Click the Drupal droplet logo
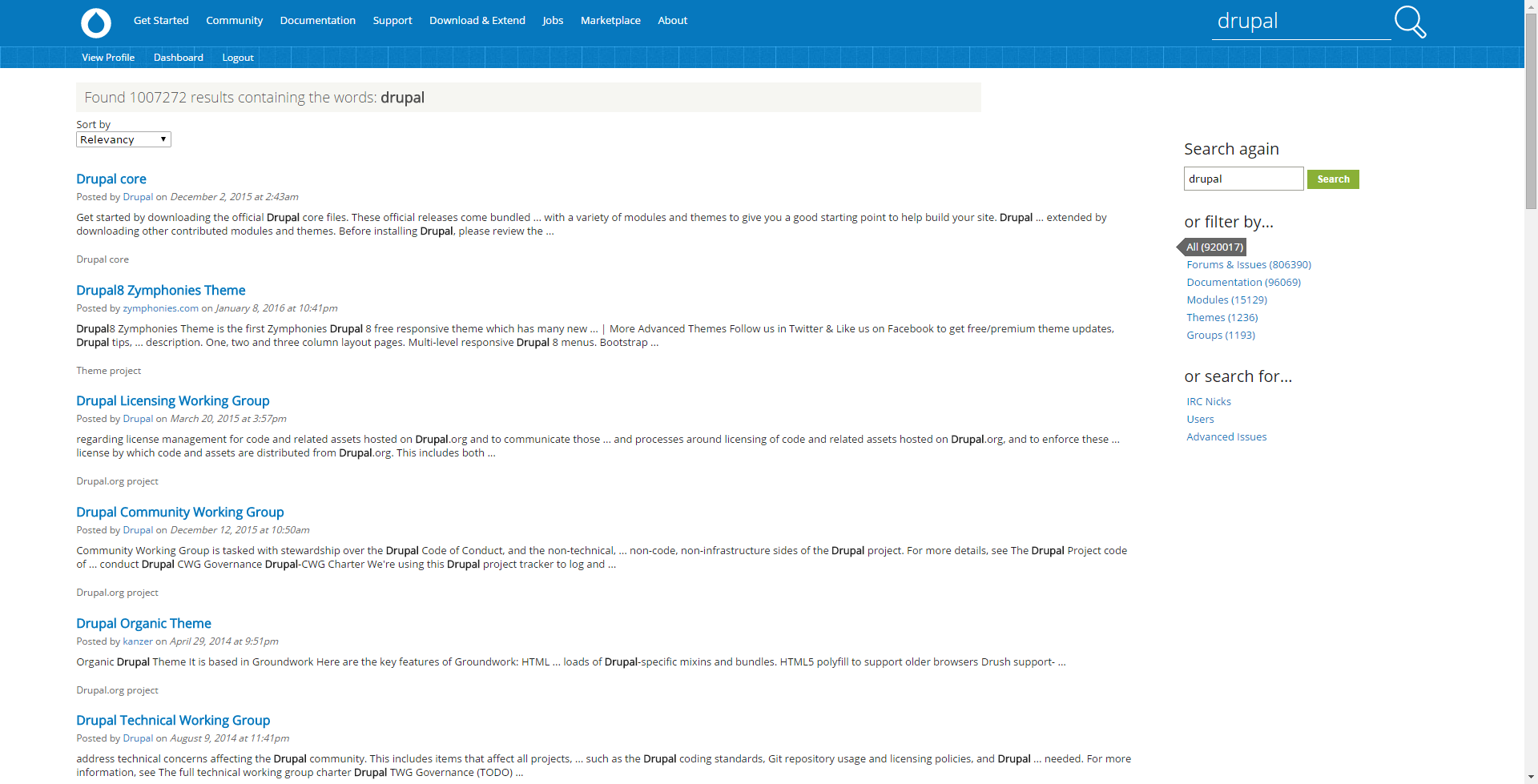This screenshot has height=784, width=1538. click(95, 23)
